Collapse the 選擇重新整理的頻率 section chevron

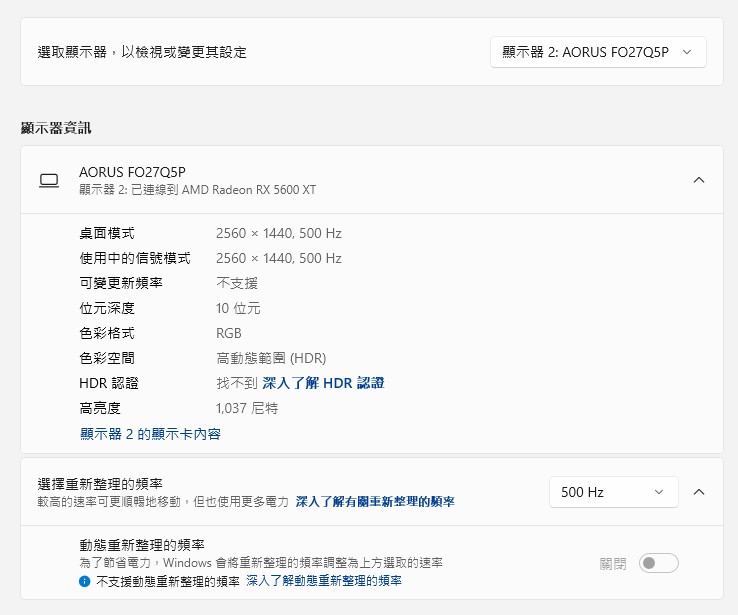pos(699,492)
